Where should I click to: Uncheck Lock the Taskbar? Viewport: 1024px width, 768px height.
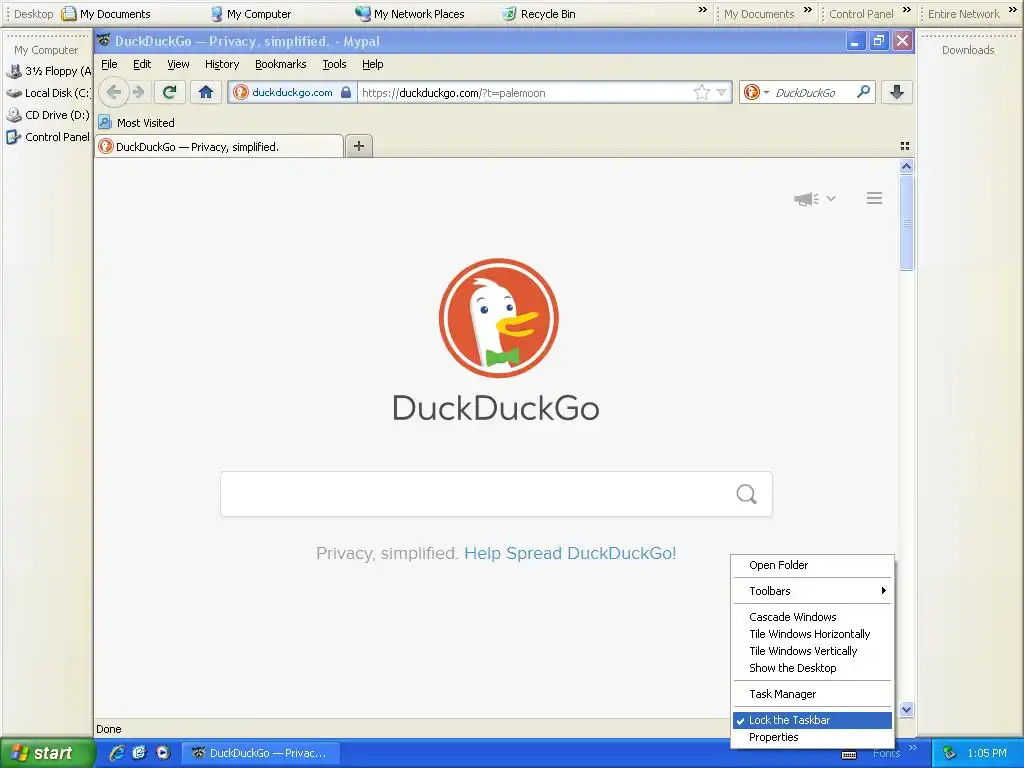(x=812, y=720)
